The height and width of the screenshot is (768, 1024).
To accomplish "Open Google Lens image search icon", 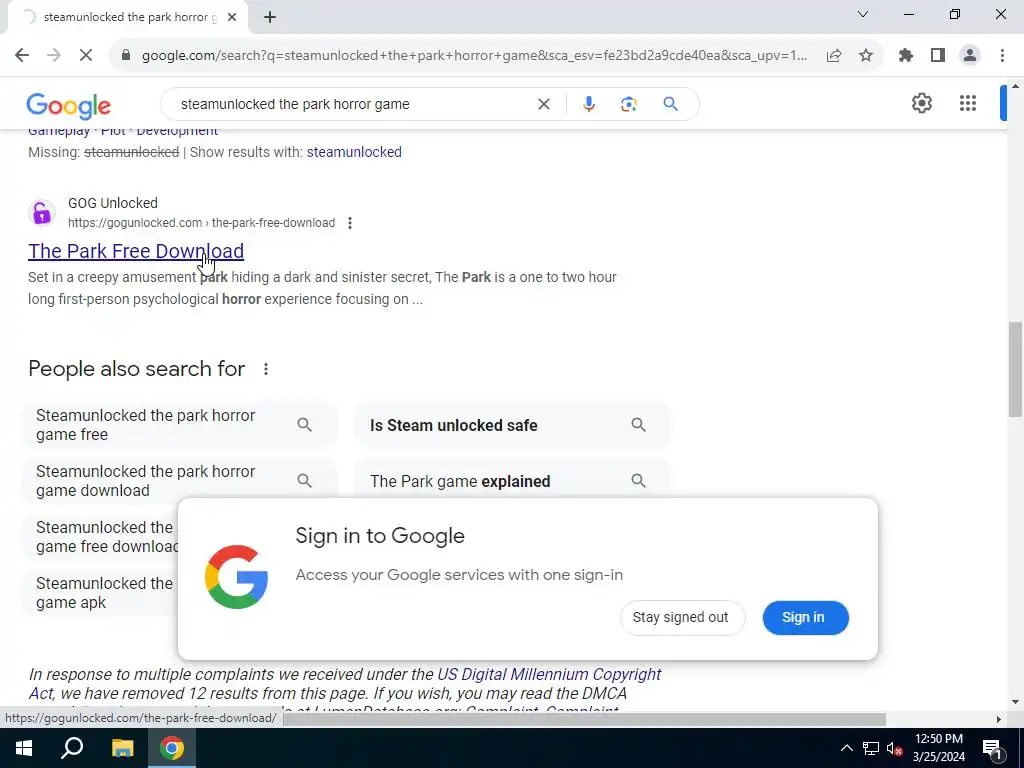I will (628, 104).
